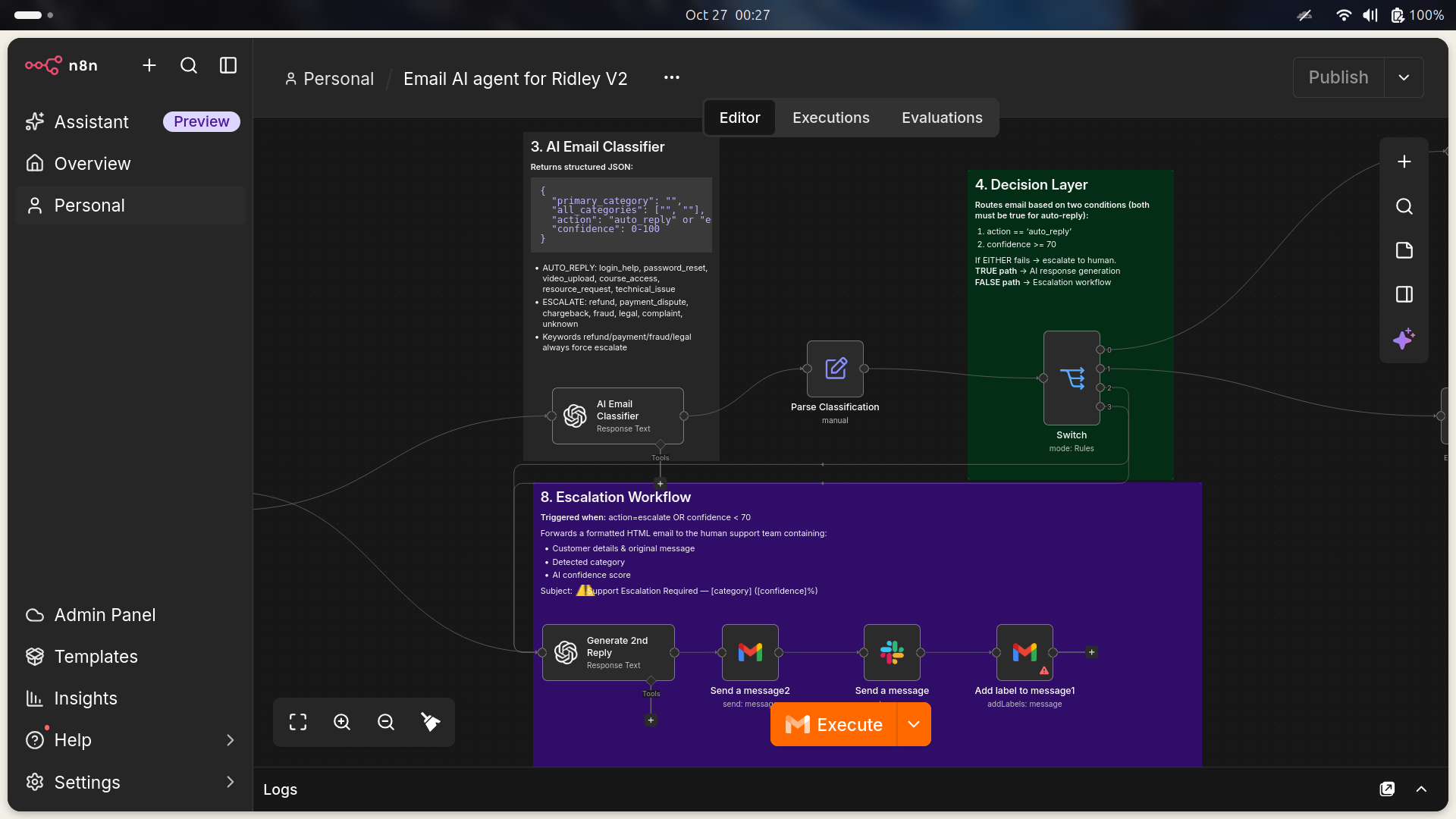This screenshot has width=1456, height=819.
Task: Click the Help question mark icon
Action: pos(35,739)
